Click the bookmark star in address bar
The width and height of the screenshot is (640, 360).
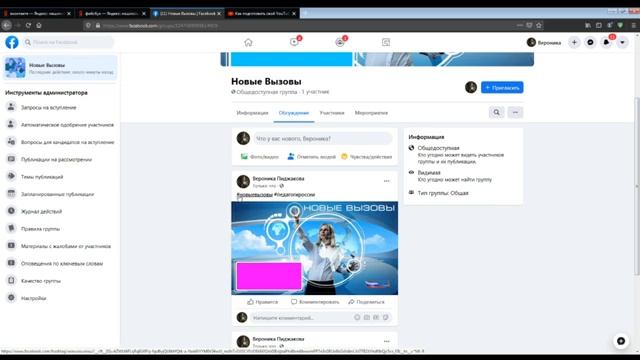coord(539,25)
